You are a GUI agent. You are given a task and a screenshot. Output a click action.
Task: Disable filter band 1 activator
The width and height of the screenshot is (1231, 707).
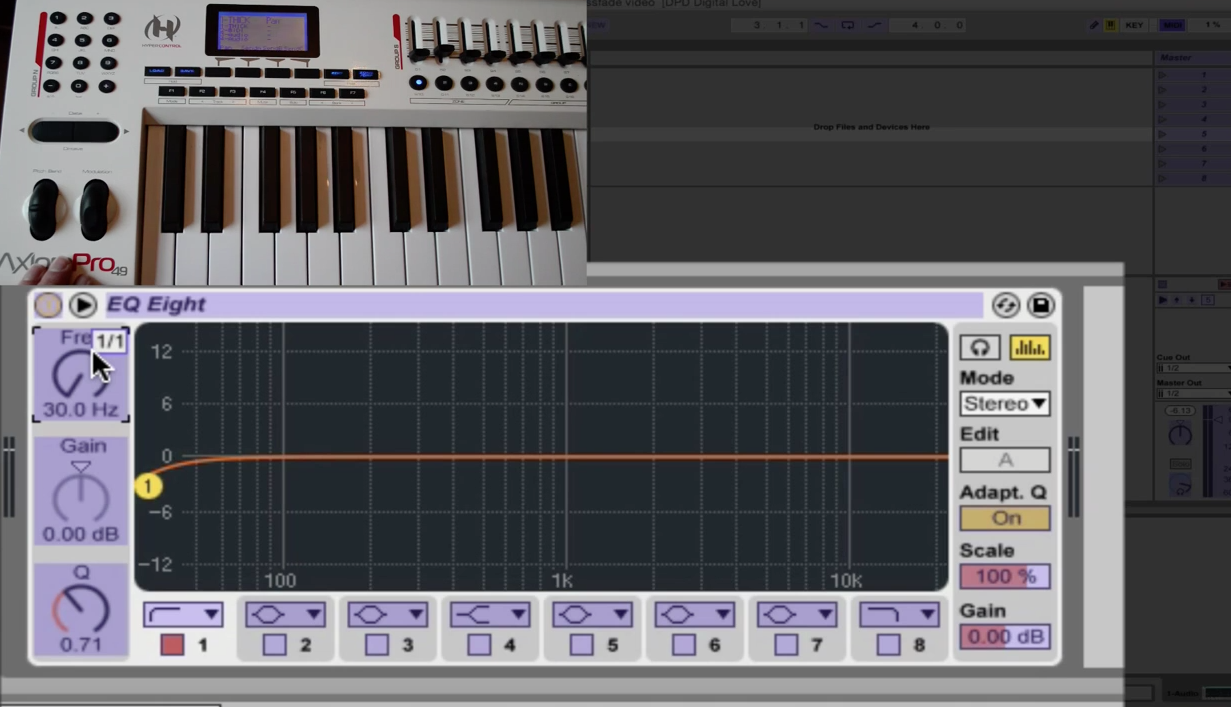172,645
